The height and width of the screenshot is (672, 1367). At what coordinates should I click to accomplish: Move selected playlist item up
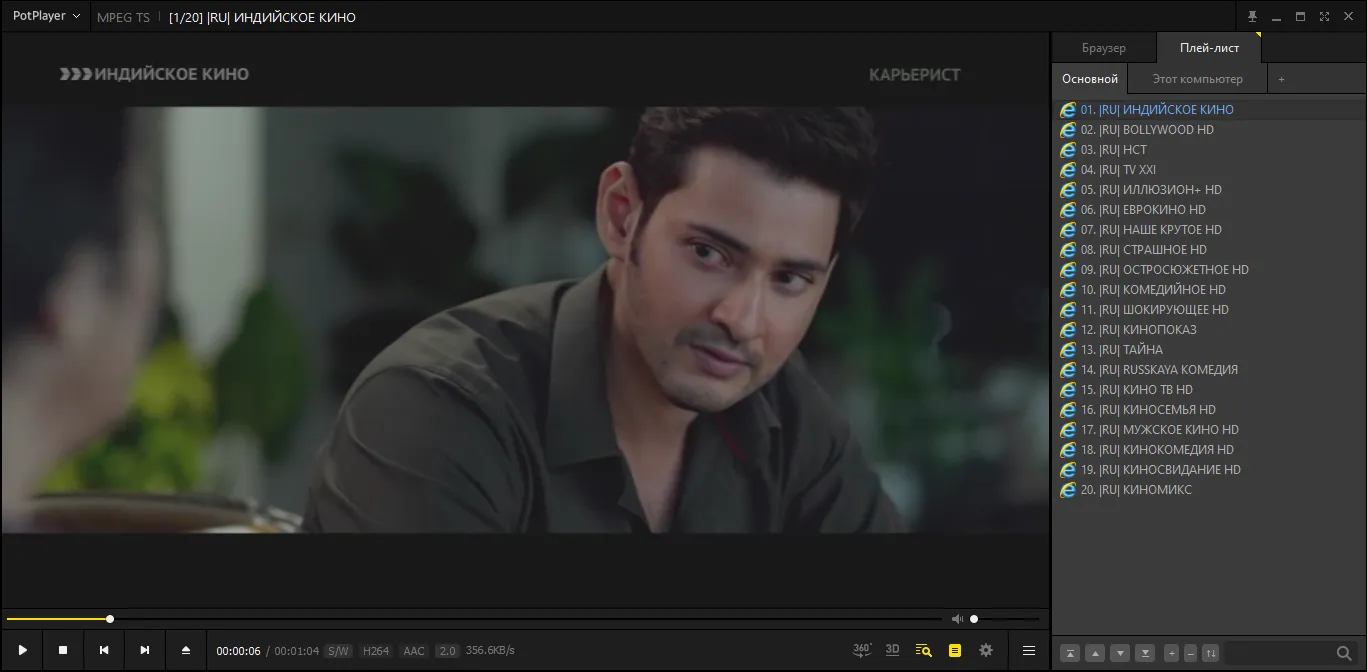(1096, 653)
